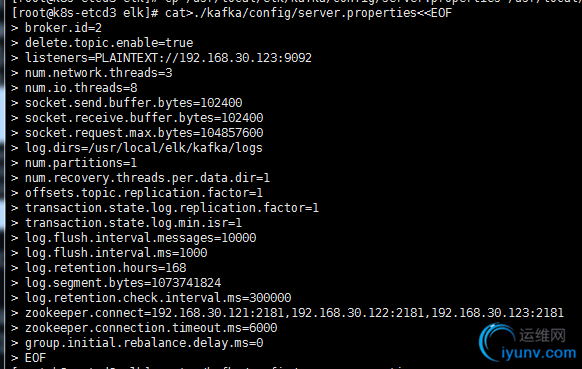Click the broker.id=2 line
The width and height of the screenshot is (582, 369).
click(63, 28)
